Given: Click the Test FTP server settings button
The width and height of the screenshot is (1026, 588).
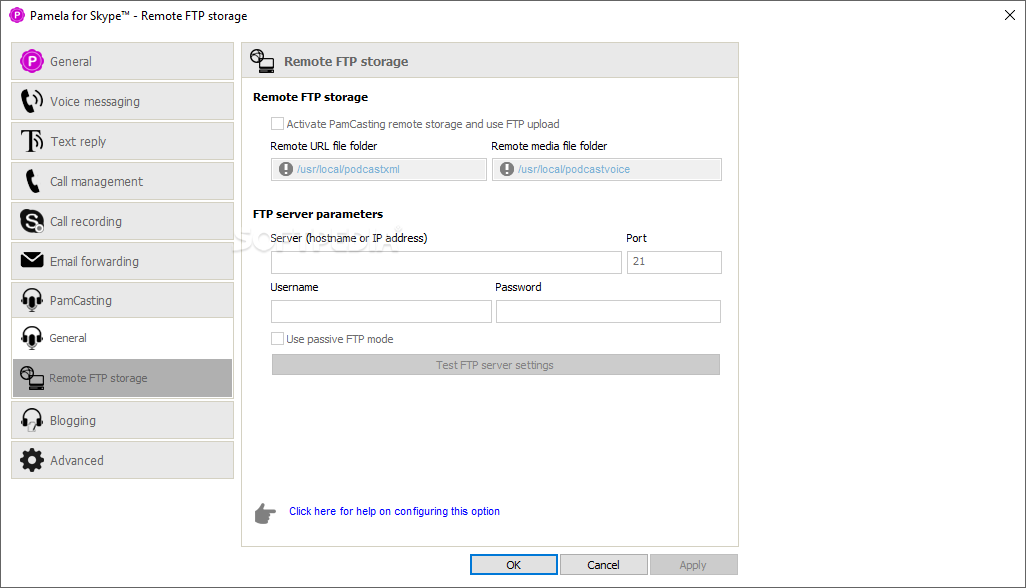Looking at the screenshot, I should pos(495,365).
